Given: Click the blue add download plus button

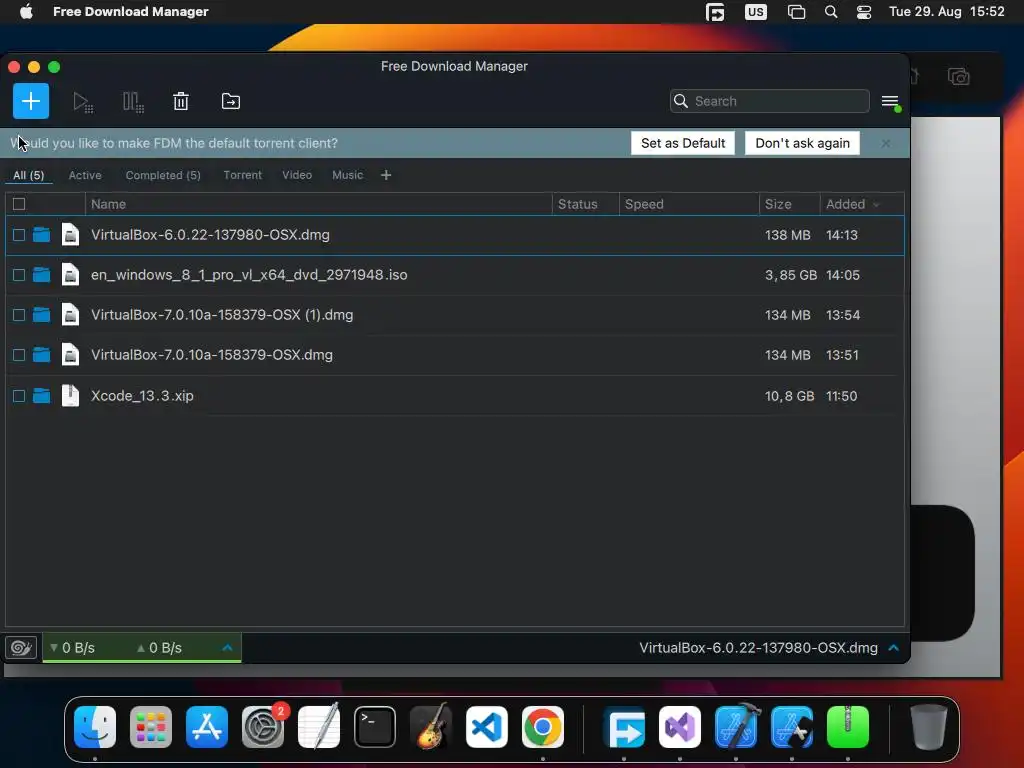Looking at the screenshot, I should (x=31, y=101).
